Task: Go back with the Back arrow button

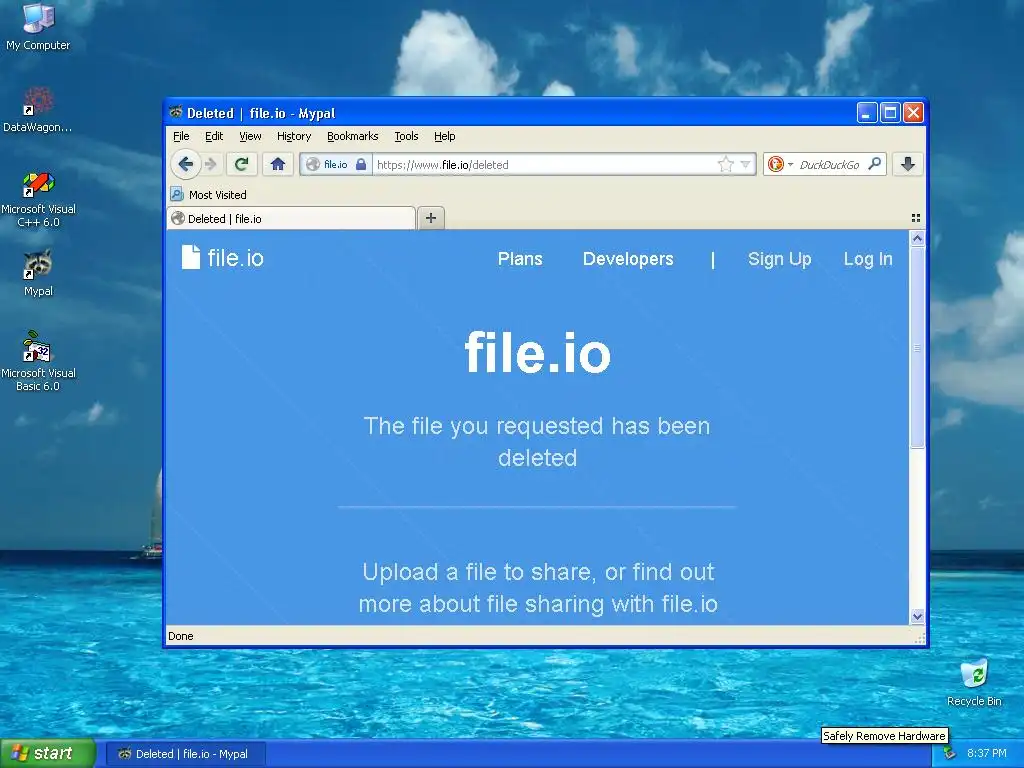Action: tap(185, 164)
